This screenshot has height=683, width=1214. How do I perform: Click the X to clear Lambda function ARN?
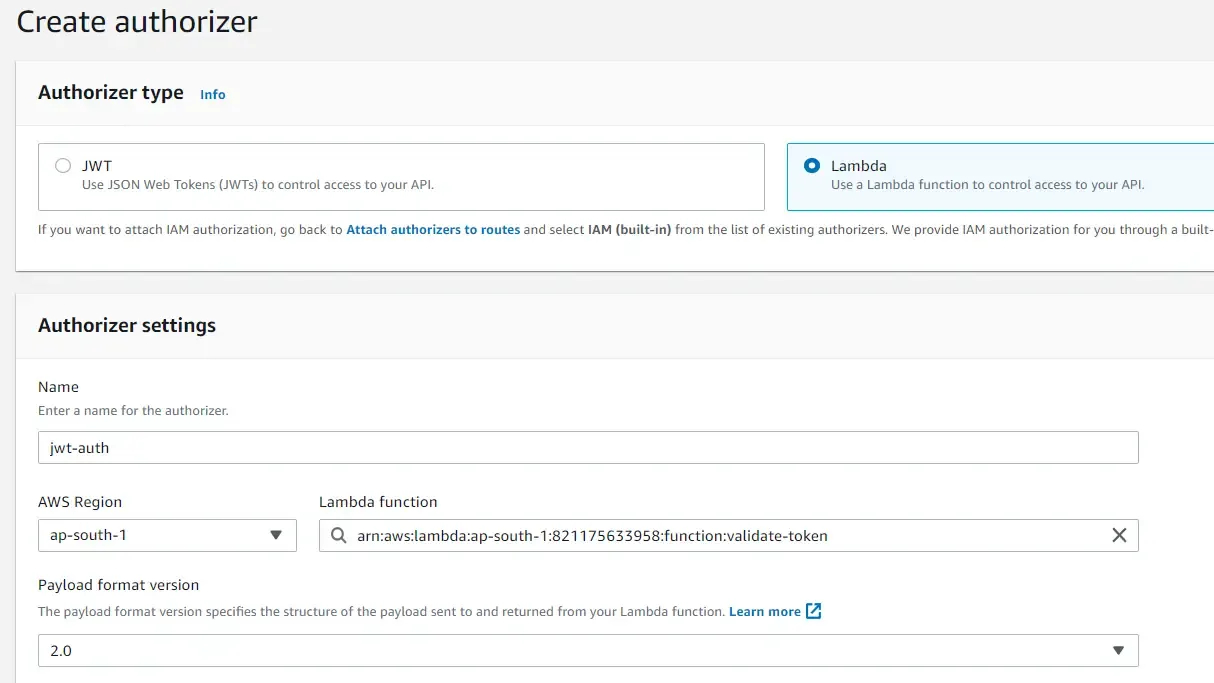[x=1119, y=535]
